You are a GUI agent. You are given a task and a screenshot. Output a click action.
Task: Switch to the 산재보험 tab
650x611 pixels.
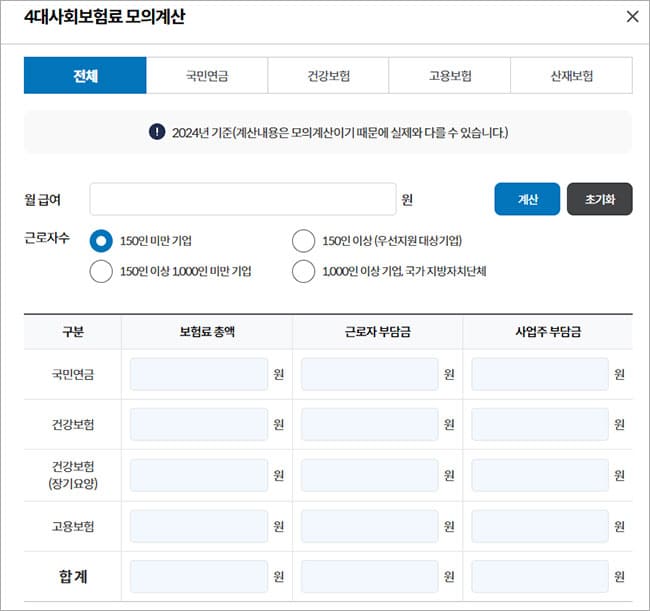click(x=571, y=75)
